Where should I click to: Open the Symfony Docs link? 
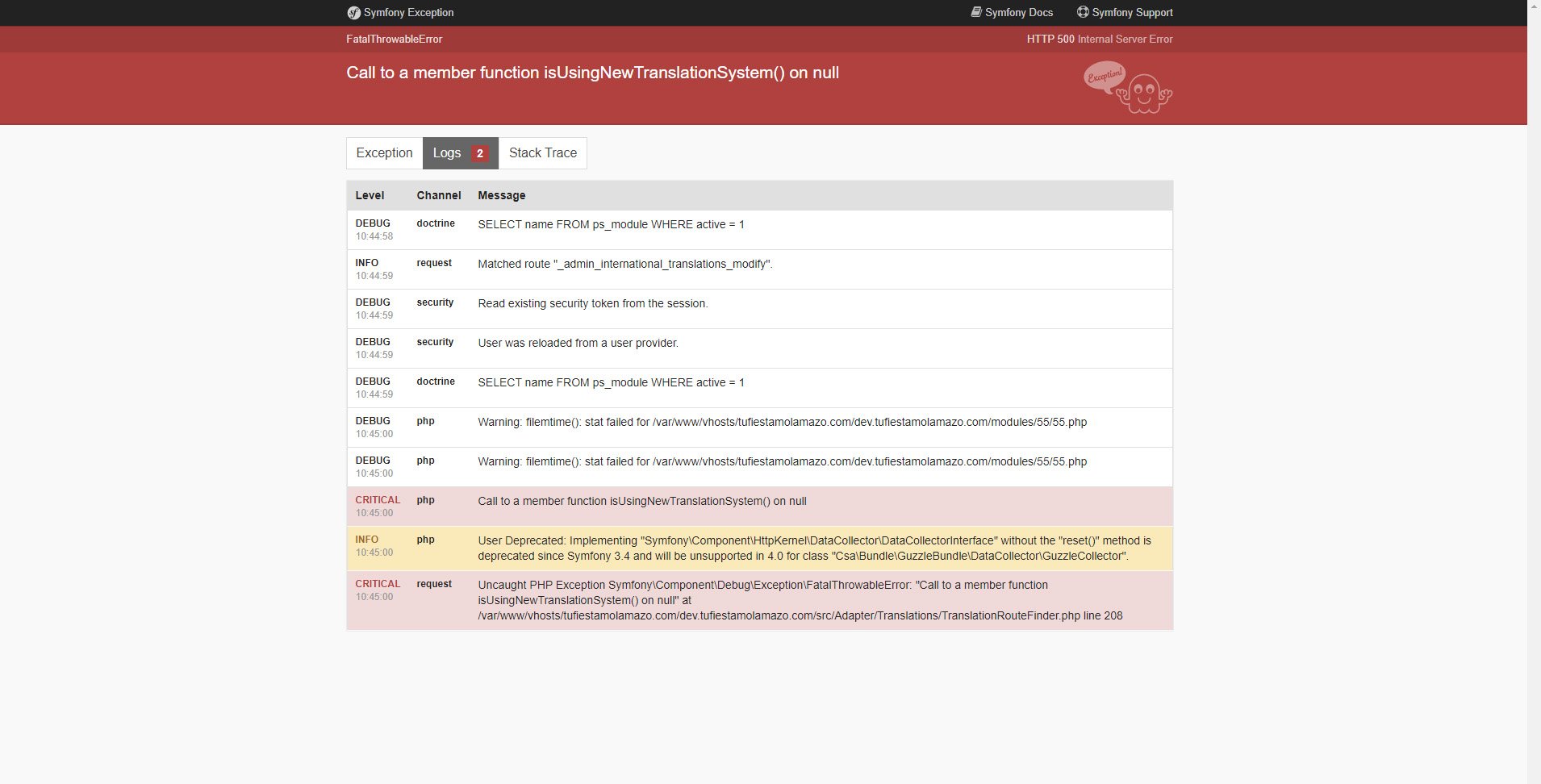pos(1012,12)
